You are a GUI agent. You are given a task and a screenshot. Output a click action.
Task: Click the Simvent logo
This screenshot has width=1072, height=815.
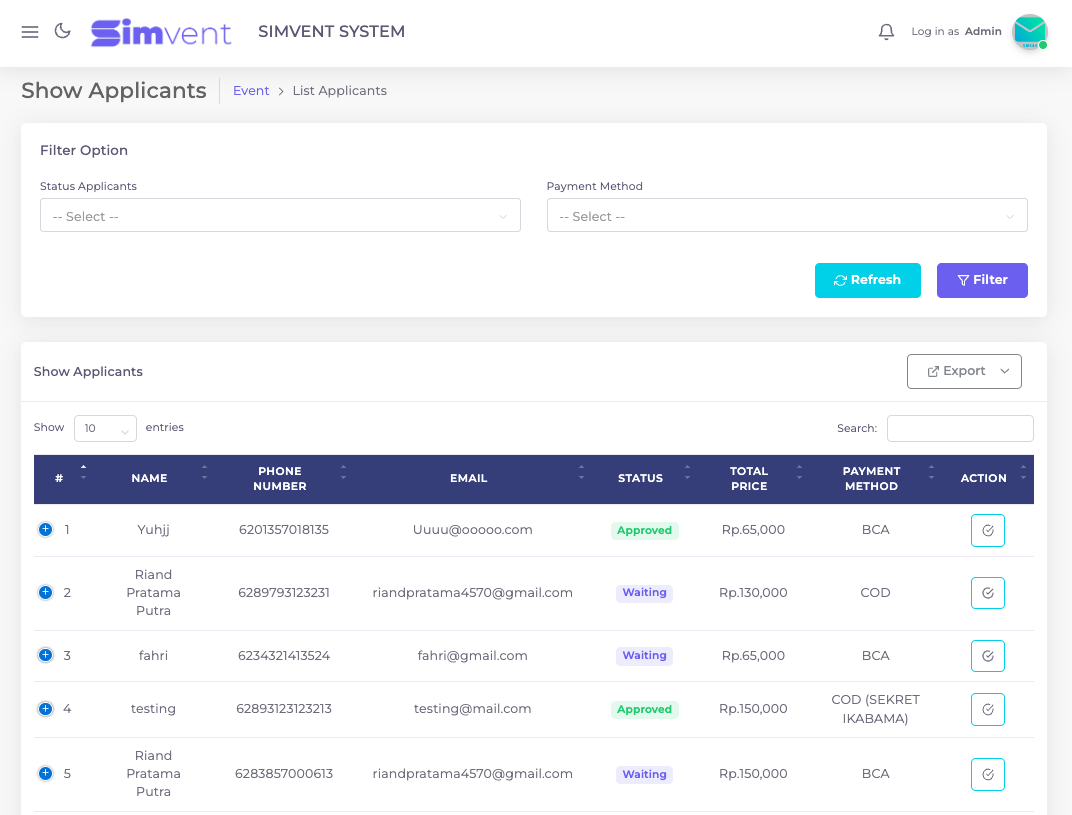tap(161, 33)
